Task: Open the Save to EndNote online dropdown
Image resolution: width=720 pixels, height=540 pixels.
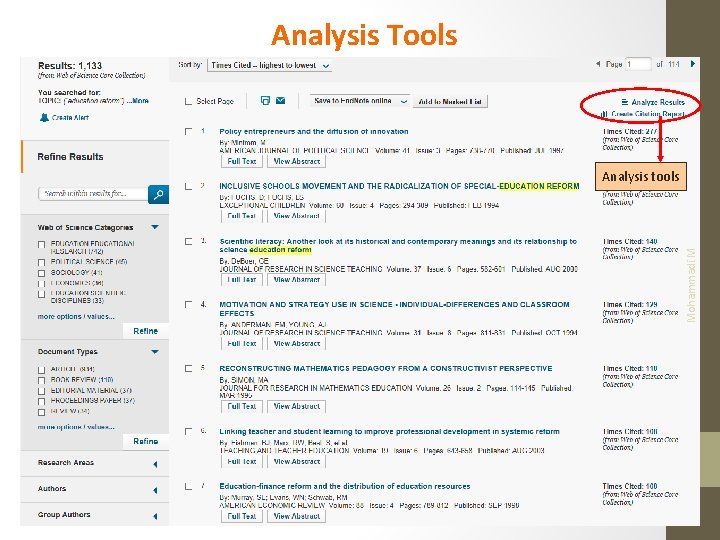Action: click(359, 101)
